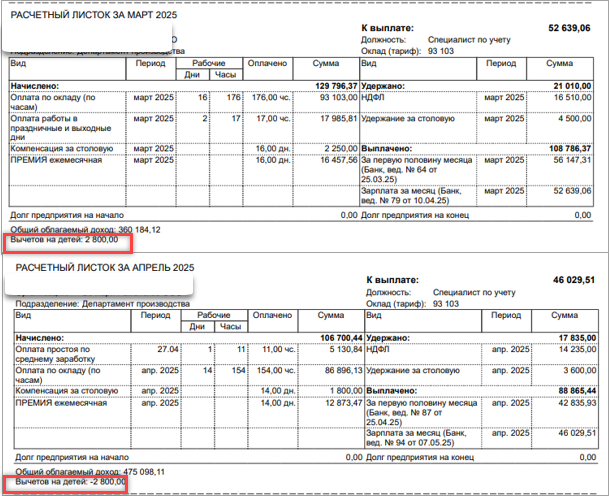Screen dimensions: 609x496
Task: Click 'Вычетов на детей: 2 800,00' in March slip
Action: [64, 239]
